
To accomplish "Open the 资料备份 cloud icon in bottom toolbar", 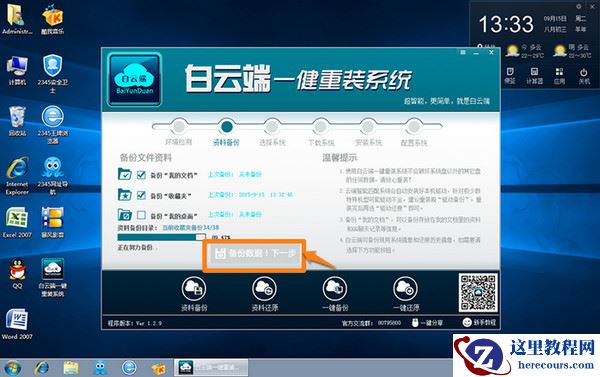I will (x=194, y=289).
